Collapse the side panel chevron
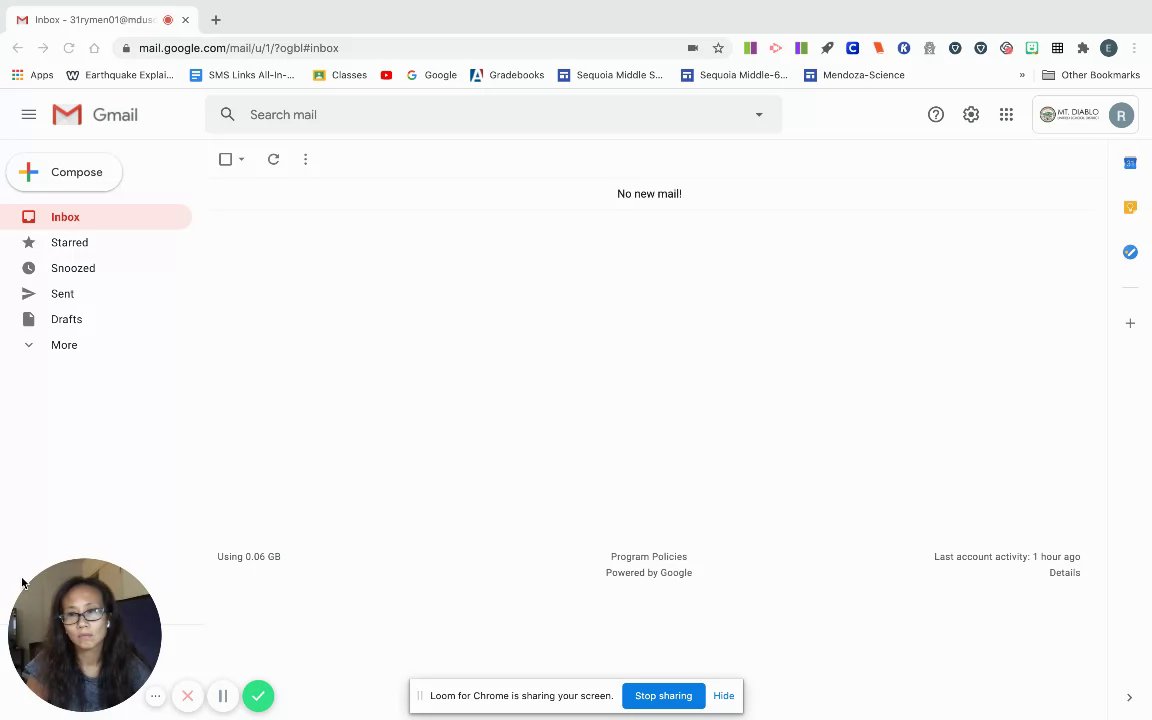 (1129, 697)
